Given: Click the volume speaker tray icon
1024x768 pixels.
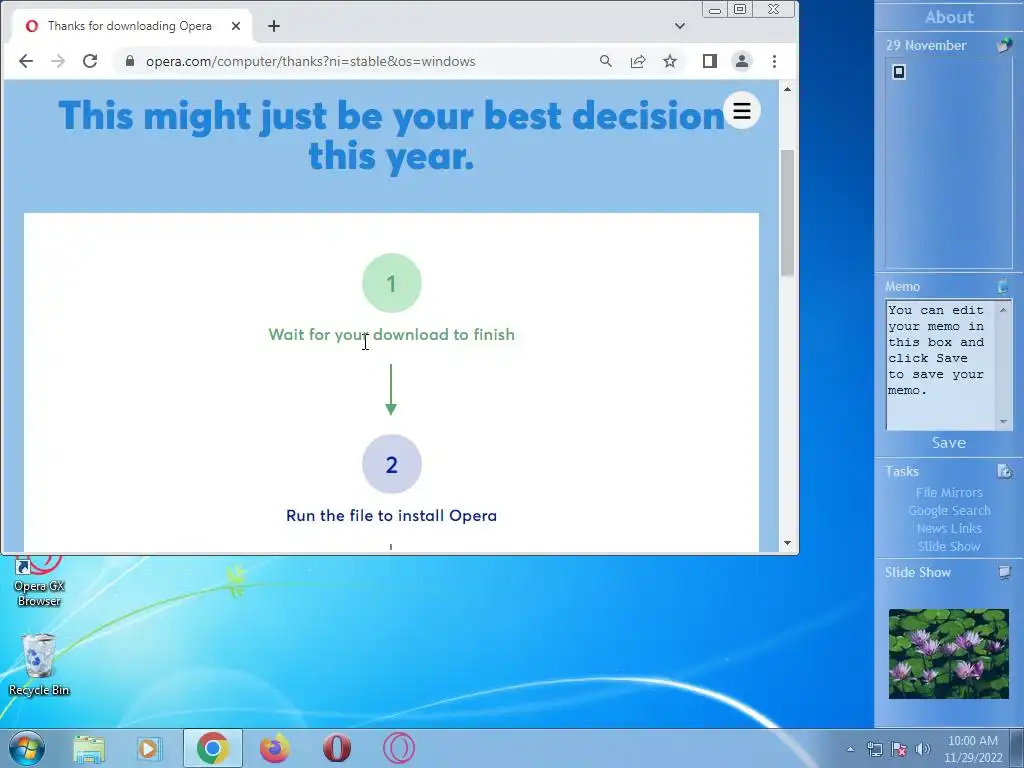Looking at the screenshot, I should click(x=923, y=749).
